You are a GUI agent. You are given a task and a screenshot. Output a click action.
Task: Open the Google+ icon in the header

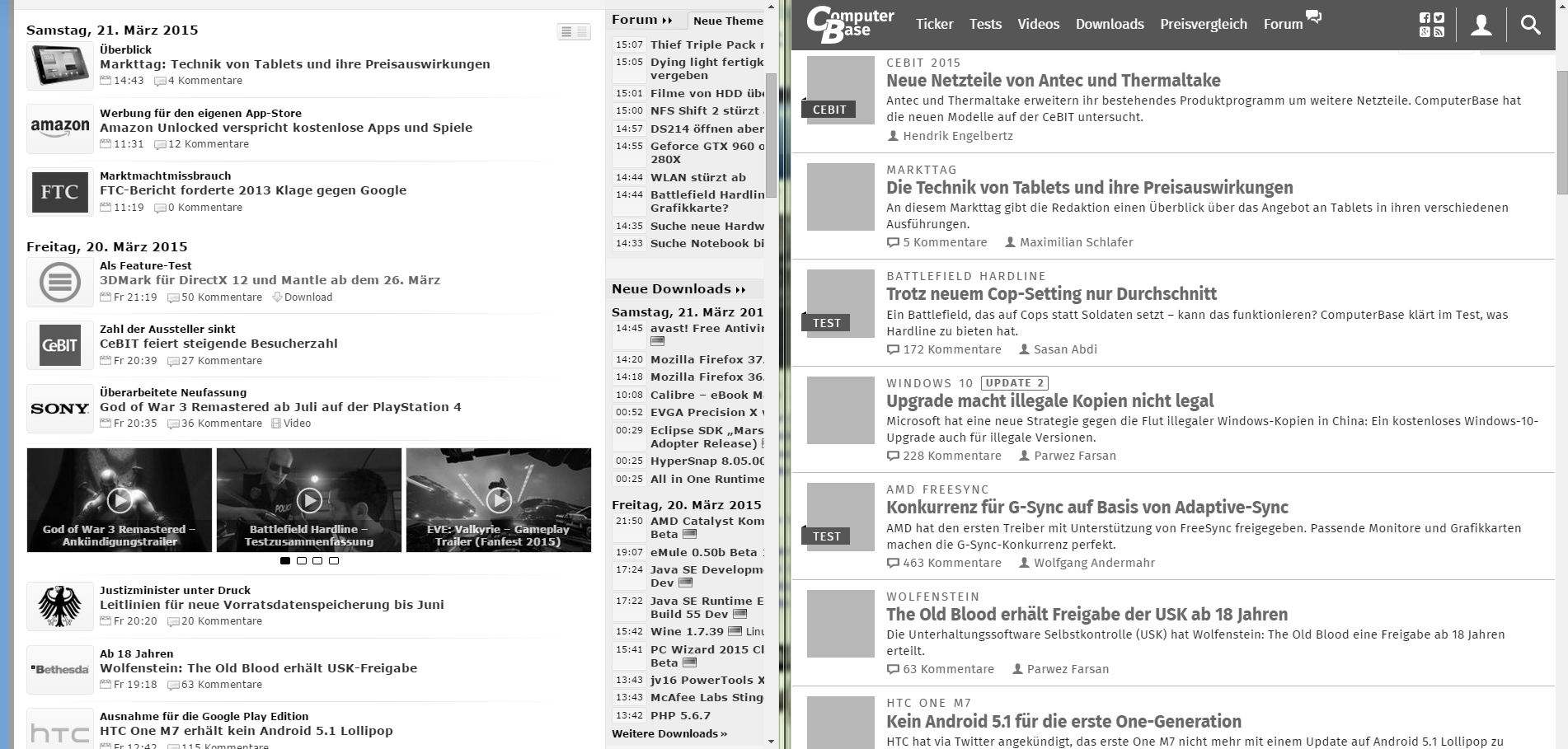[1425, 32]
